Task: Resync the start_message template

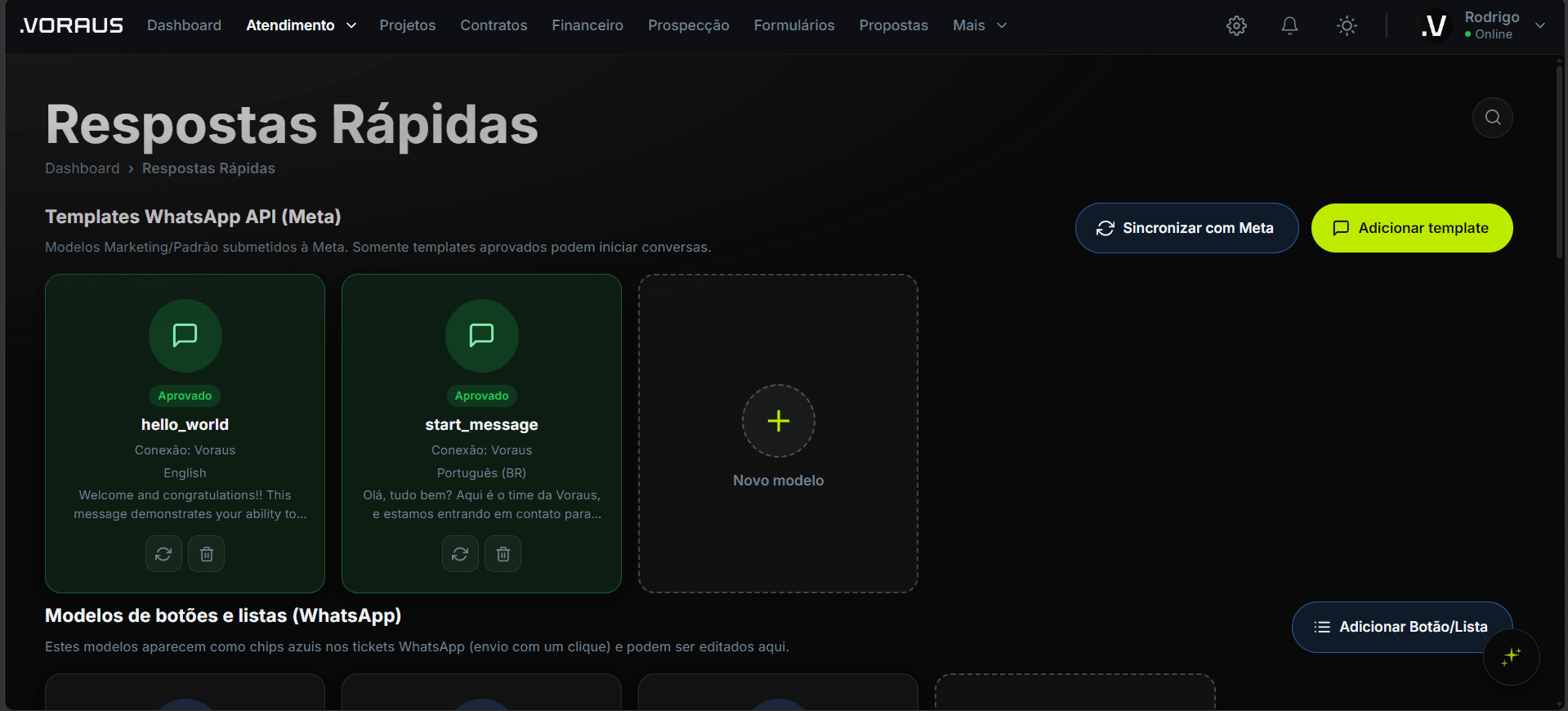Action: [460, 554]
